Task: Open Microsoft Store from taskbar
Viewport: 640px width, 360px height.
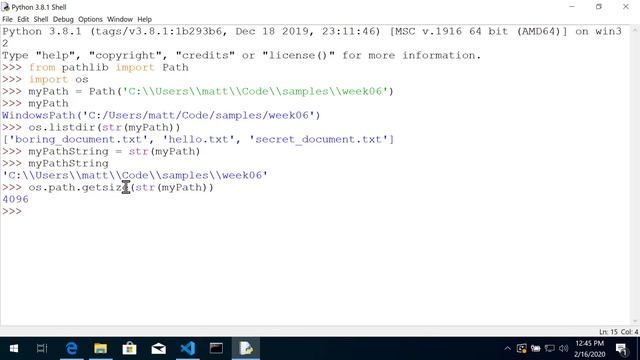Action: click(x=129, y=349)
